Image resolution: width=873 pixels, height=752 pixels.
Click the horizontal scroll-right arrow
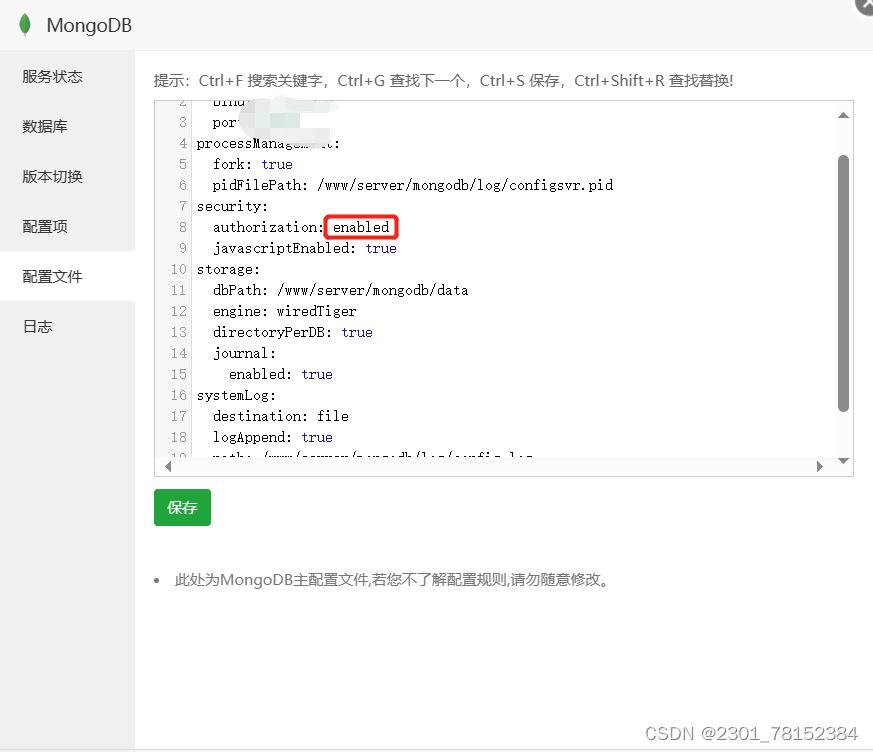pos(820,466)
